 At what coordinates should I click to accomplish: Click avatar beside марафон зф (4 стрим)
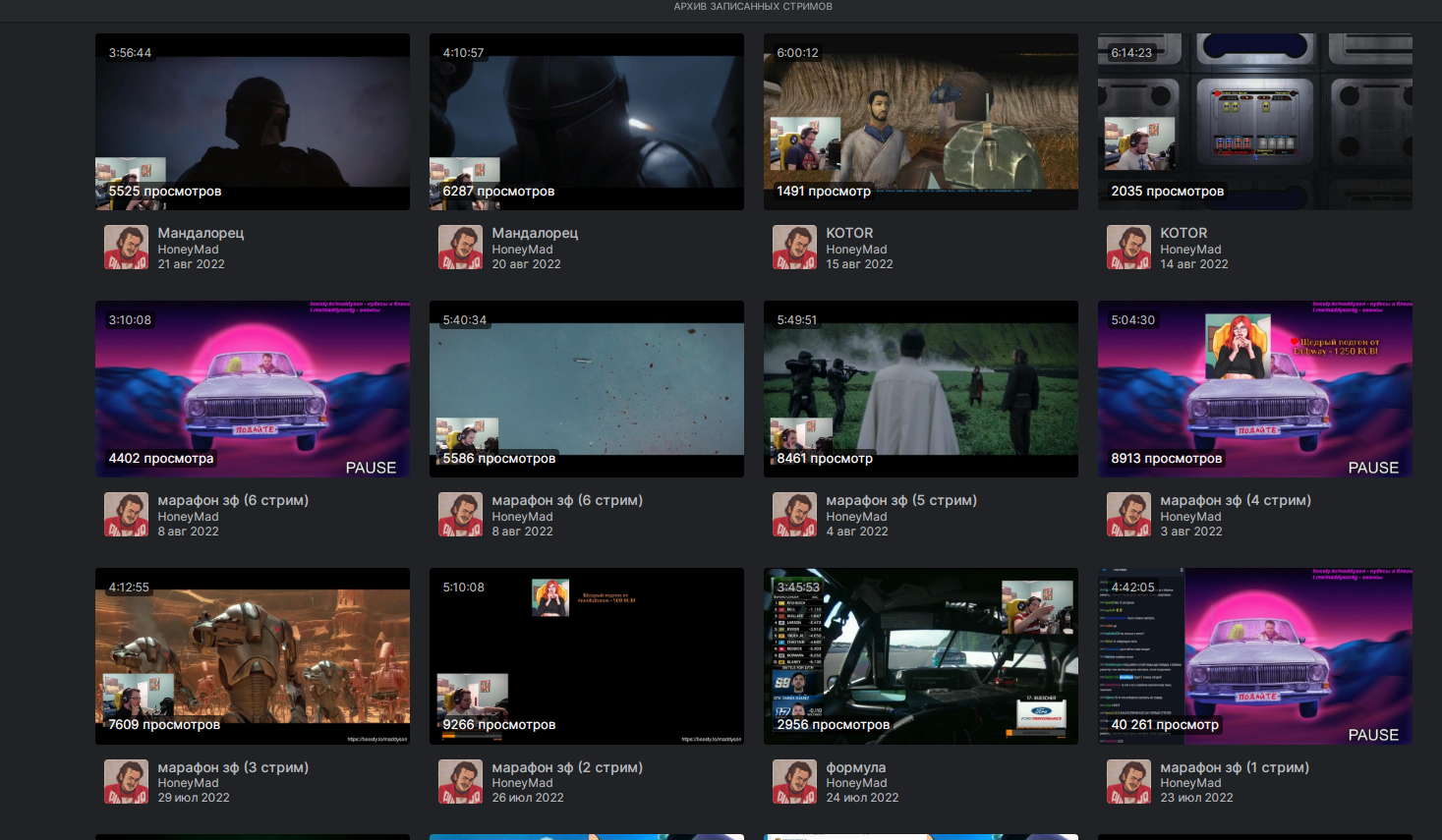coord(1128,515)
